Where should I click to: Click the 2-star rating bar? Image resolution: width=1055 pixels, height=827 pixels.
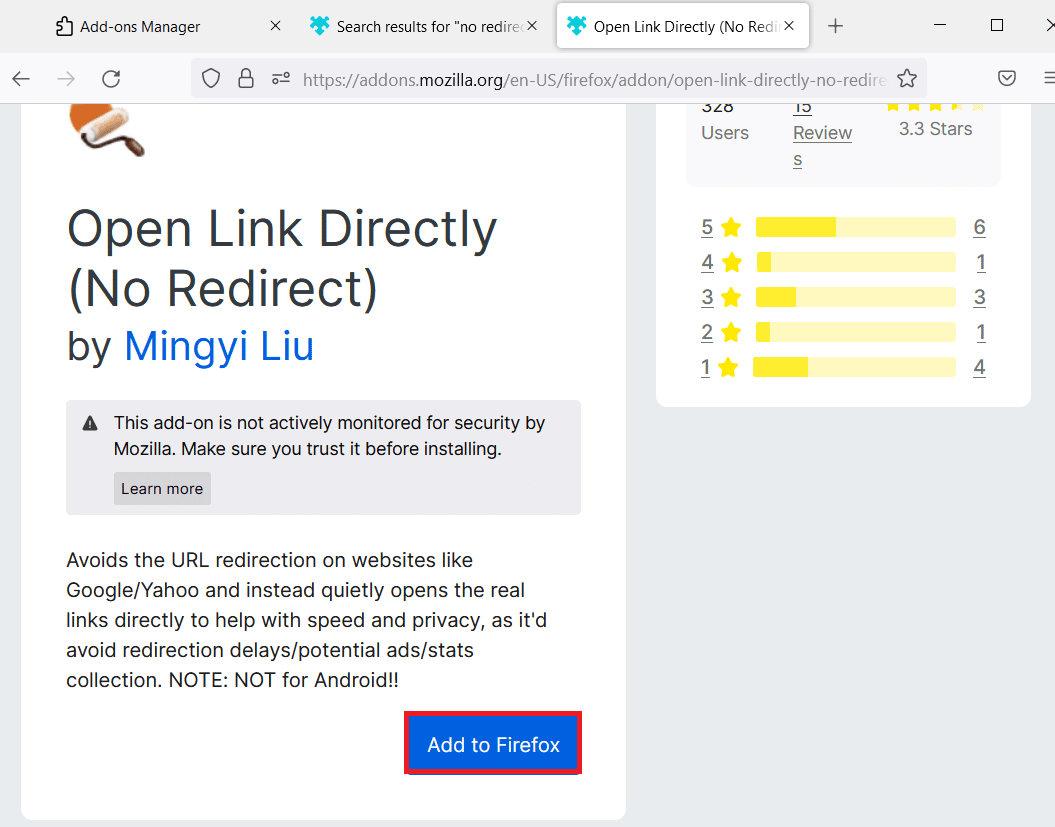[855, 332]
